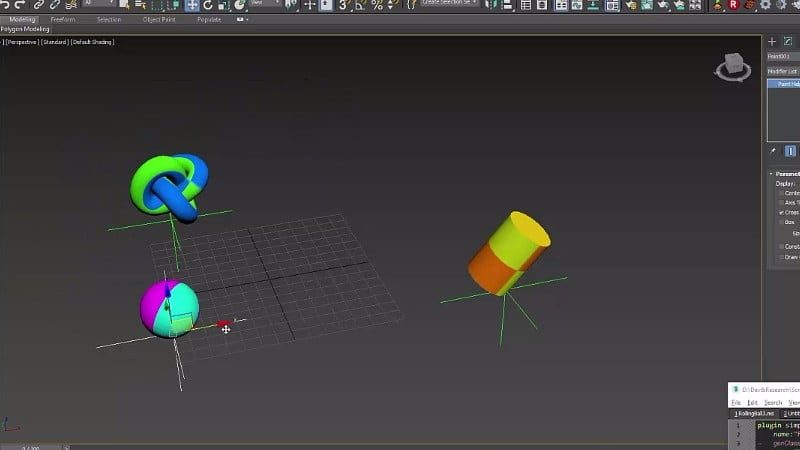Toggle the Cross display checkbox
Screen dimensions: 800x450
coord(782,212)
